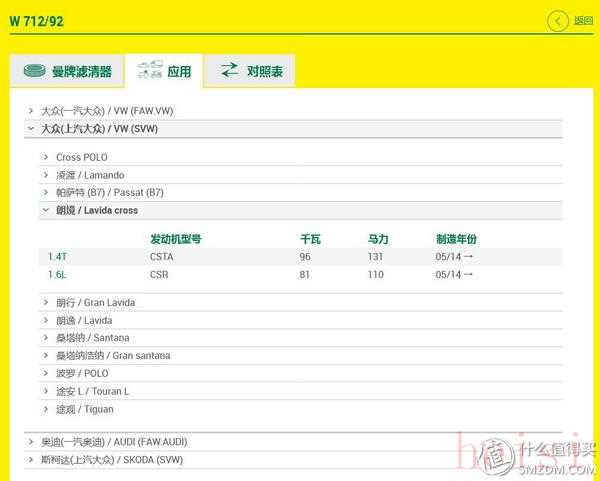Click the 返回 link
Image resolution: width=600 pixels, height=481 pixels.
pos(583,20)
